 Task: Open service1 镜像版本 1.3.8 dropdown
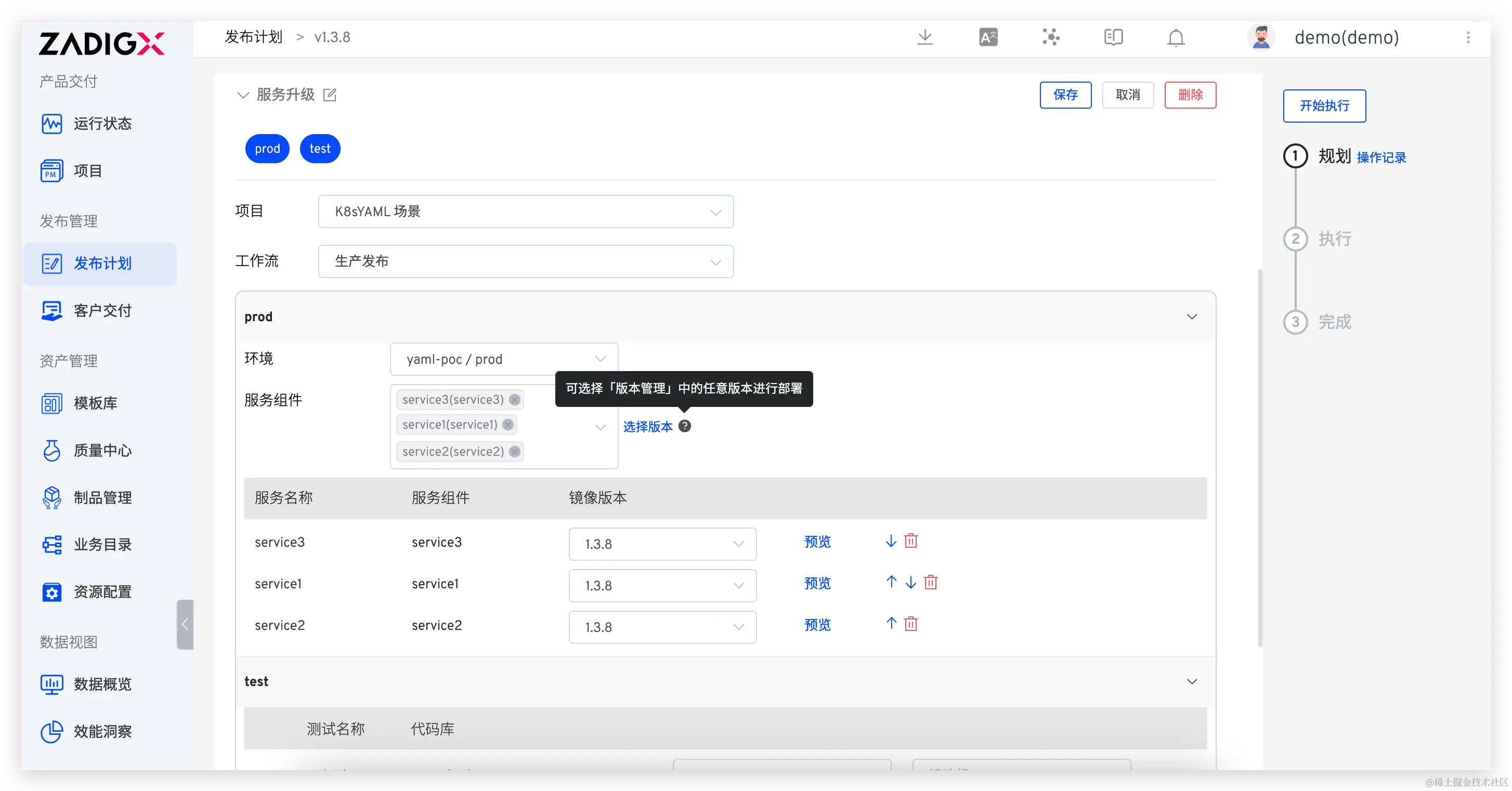pyautogui.click(x=662, y=585)
